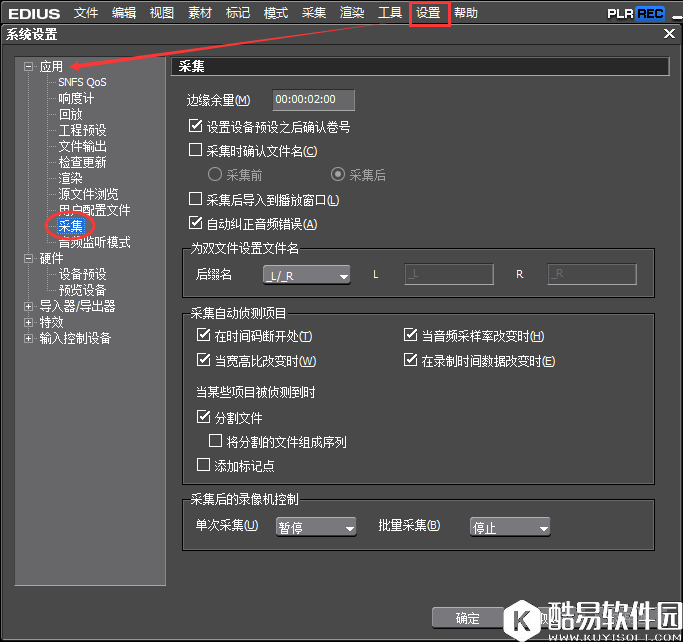Open the 文件 menu
Screen dimensions: 683x642
[86, 13]
